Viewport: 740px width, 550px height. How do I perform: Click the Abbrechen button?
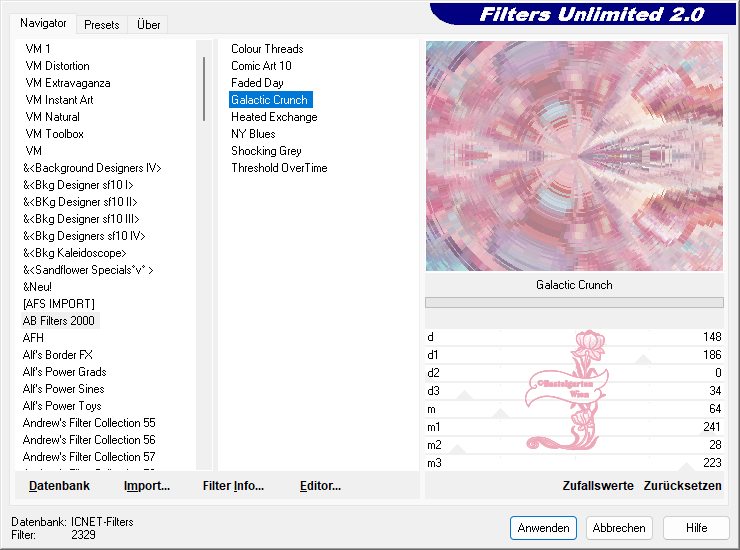point(619,528)
